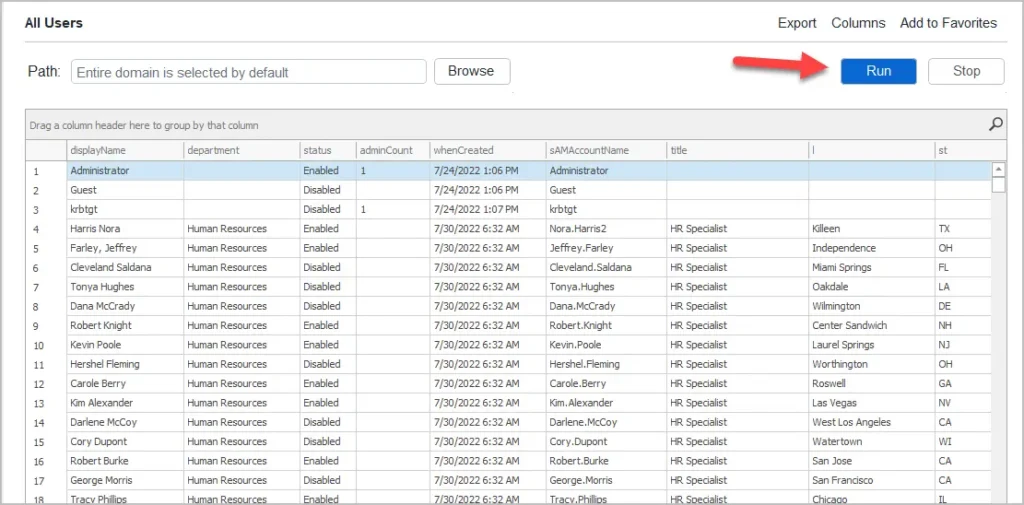
Task: Click the West Los Angeles city cell
Action: click(872, 422)
